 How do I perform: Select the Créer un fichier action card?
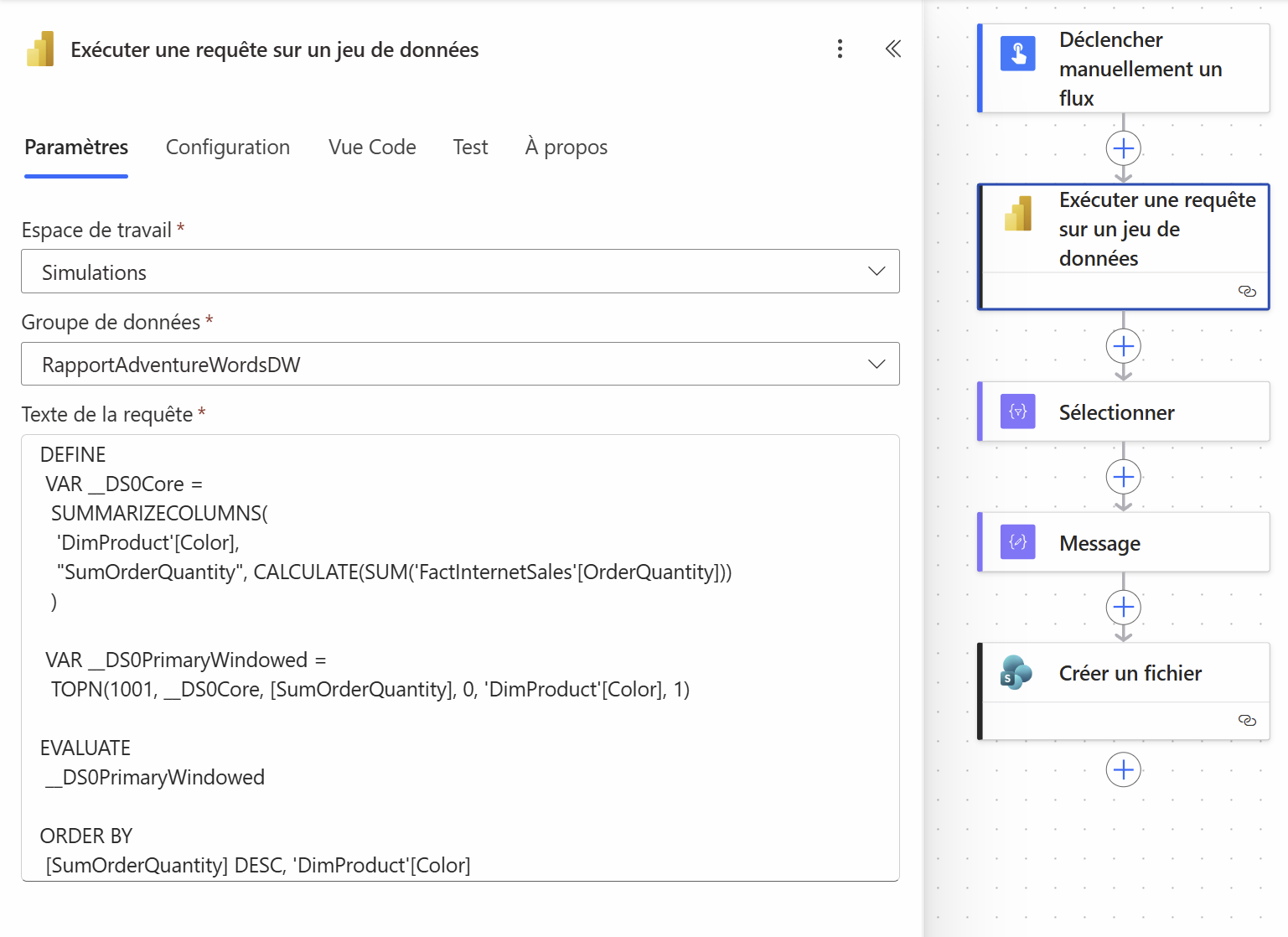(x=1124, y=691)
